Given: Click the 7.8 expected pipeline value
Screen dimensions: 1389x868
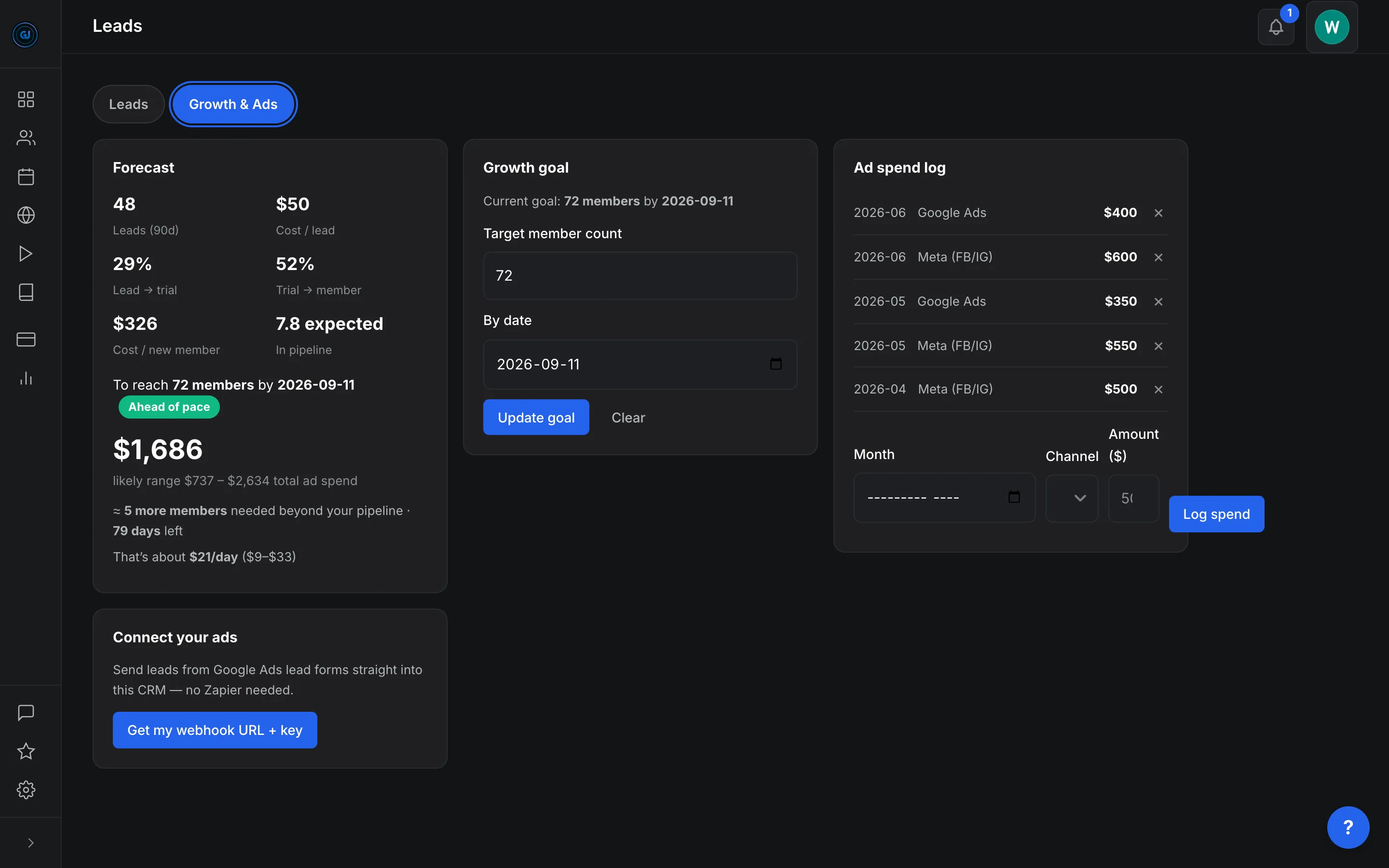Looking at the screenshot, I should 329,324.
